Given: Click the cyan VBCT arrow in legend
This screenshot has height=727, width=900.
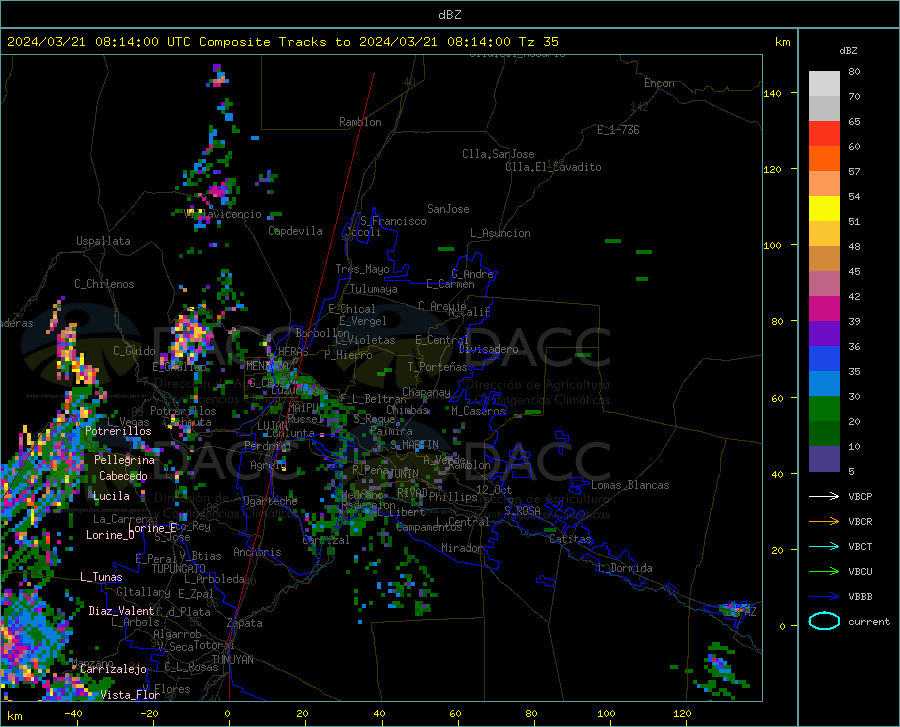Looking at the screenshot, I should [824, 546].
